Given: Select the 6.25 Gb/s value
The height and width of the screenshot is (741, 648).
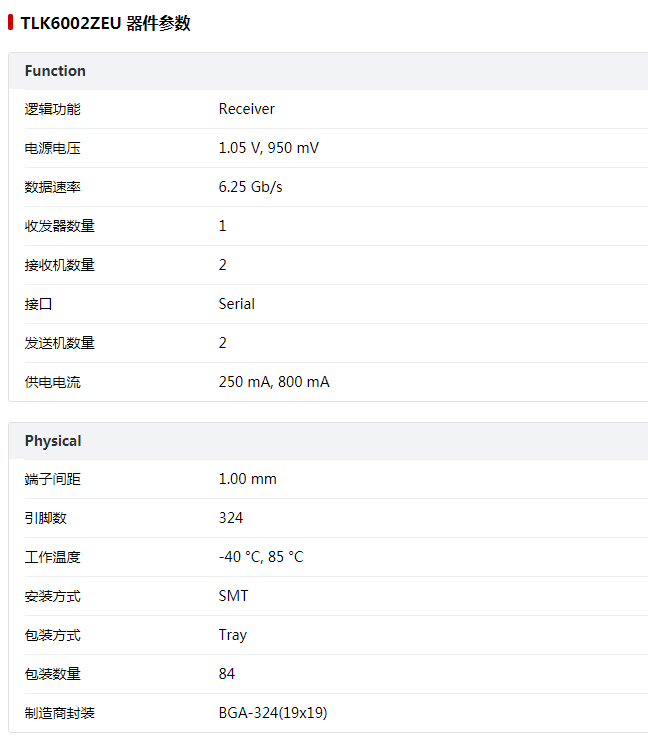Looking at the screenshot, I should click(x=250, y=187).
